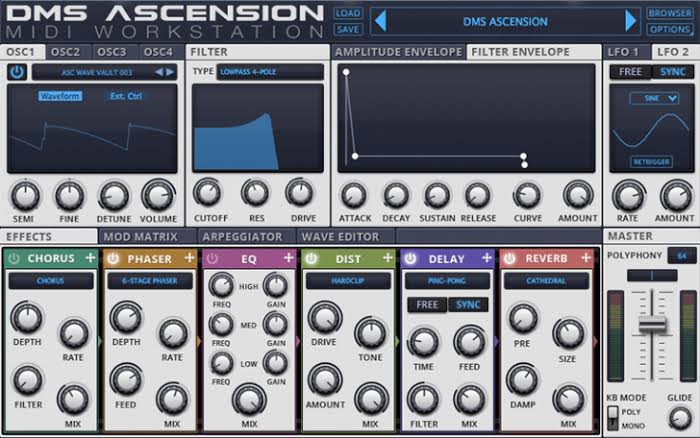Open the 6-Stage Phaser type dropdown
The width and height of the screenshot is (700, 438).
pyautogui.click(x=150, y=281)
